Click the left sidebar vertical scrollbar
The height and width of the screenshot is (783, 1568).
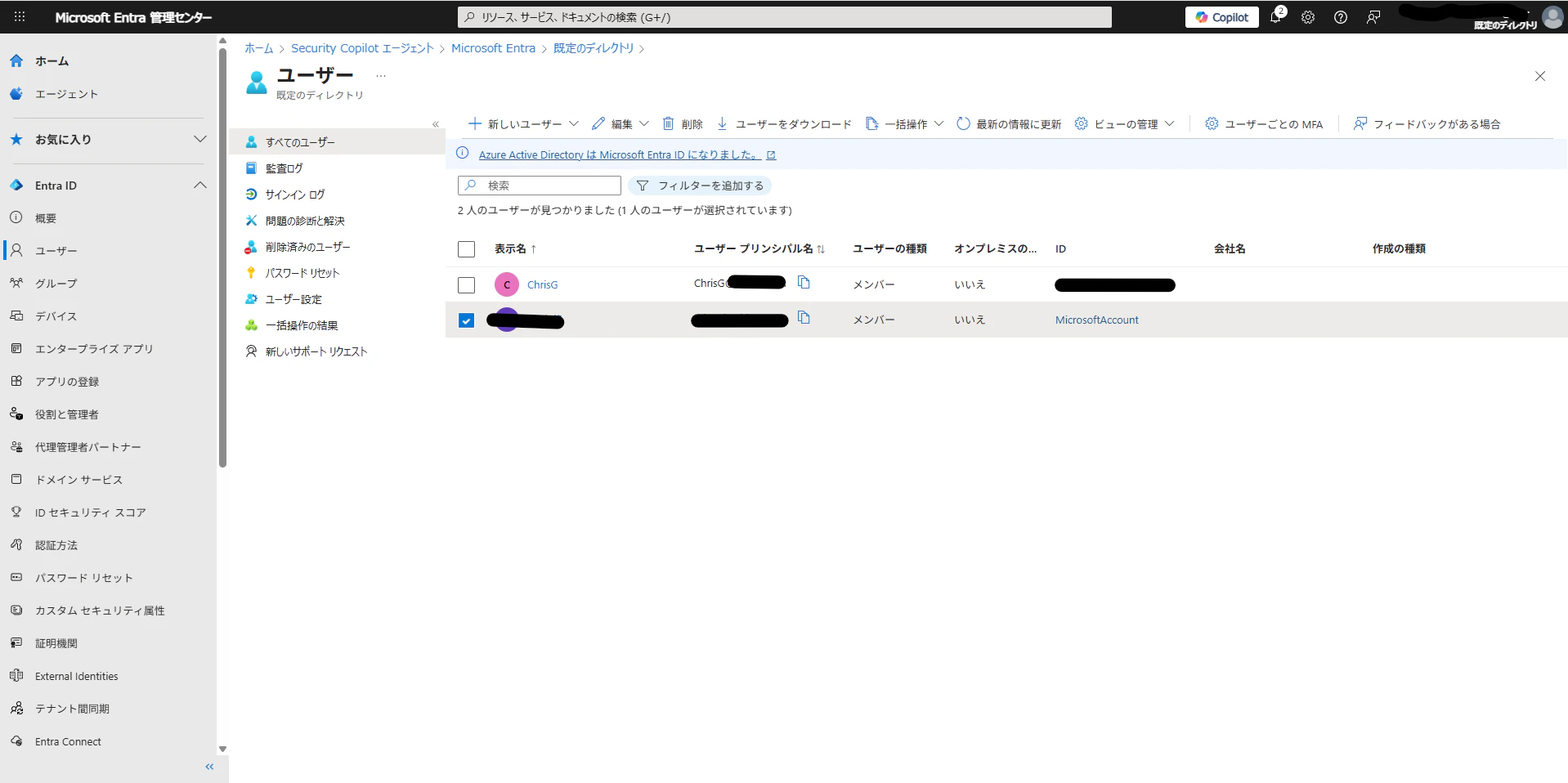point(222,257)
